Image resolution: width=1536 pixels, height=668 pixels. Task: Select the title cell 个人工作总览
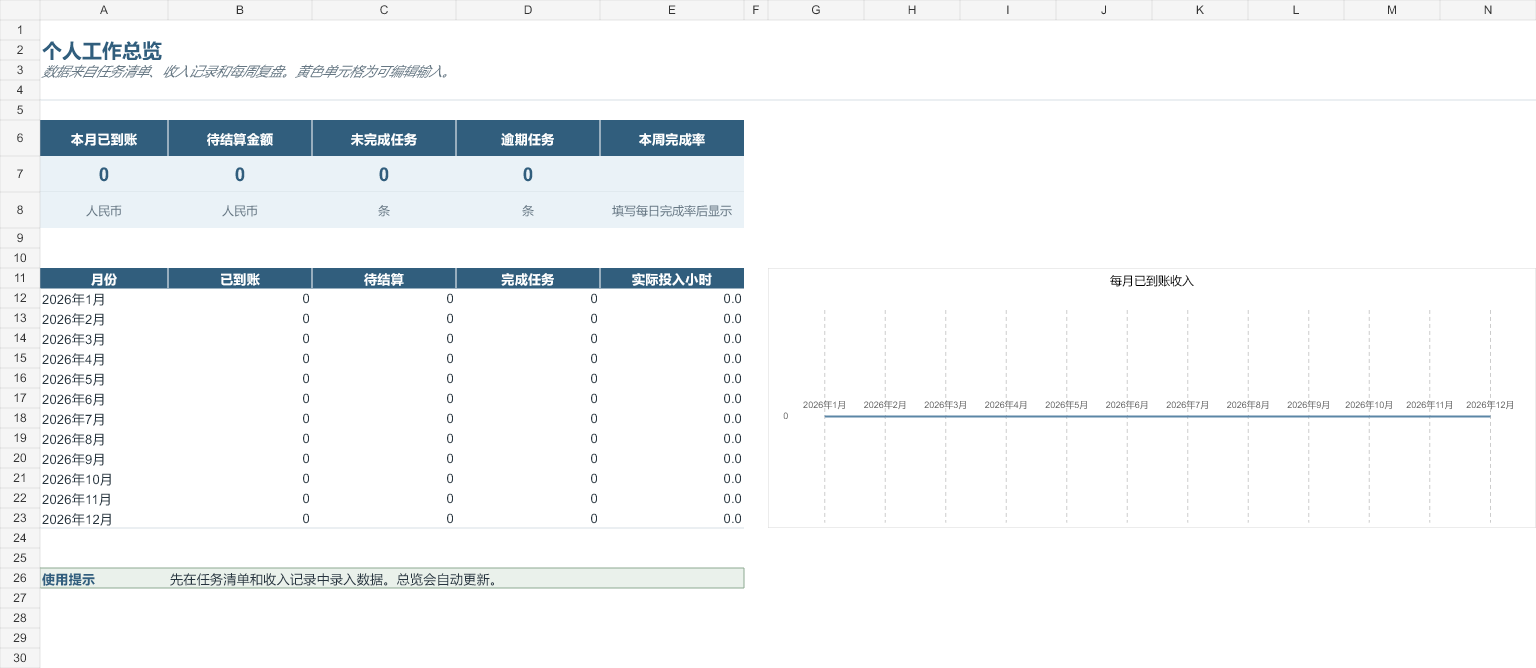[101, 51]
